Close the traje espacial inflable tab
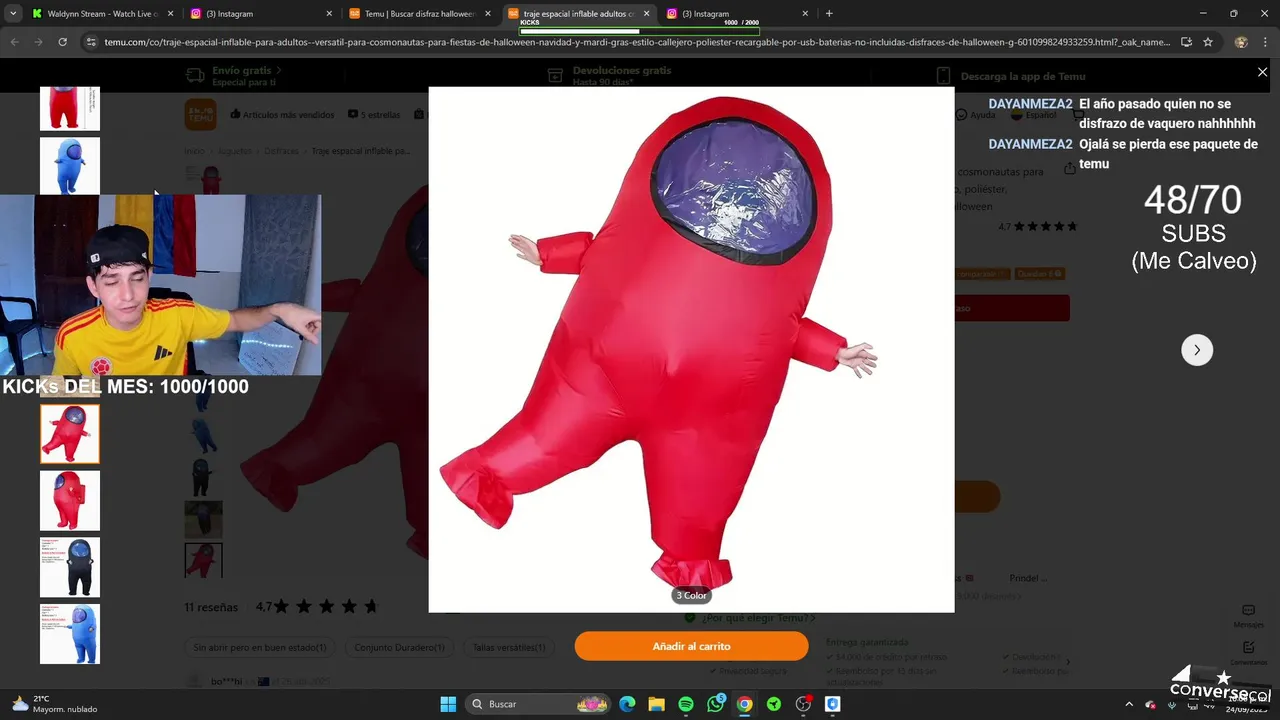The width and height of the screenshot is (1280, 720). pos(646,14)
